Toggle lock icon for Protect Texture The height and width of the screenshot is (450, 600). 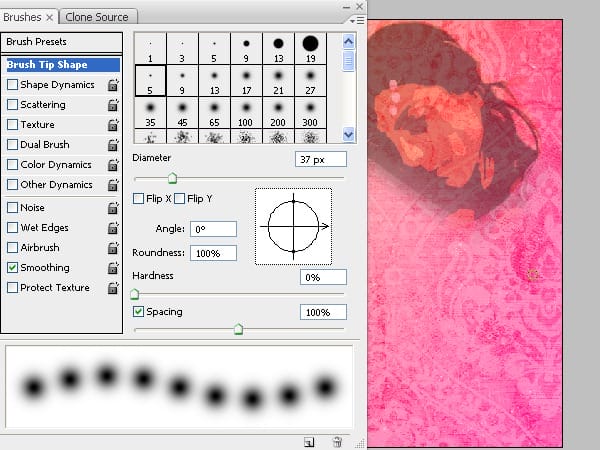point(113,288)
